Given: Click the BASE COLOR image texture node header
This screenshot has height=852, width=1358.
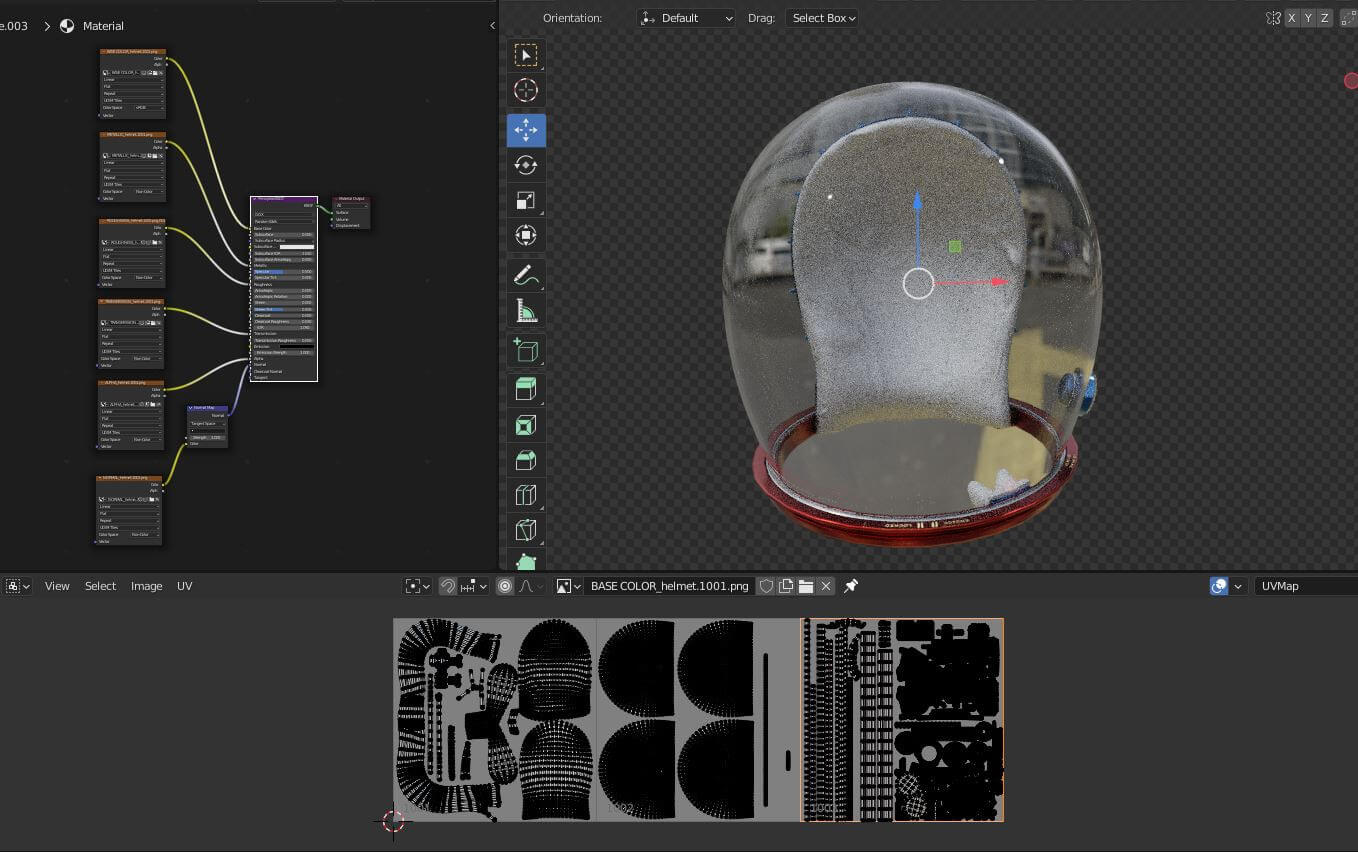Looking at the screenshot, I should coord(133,51).
